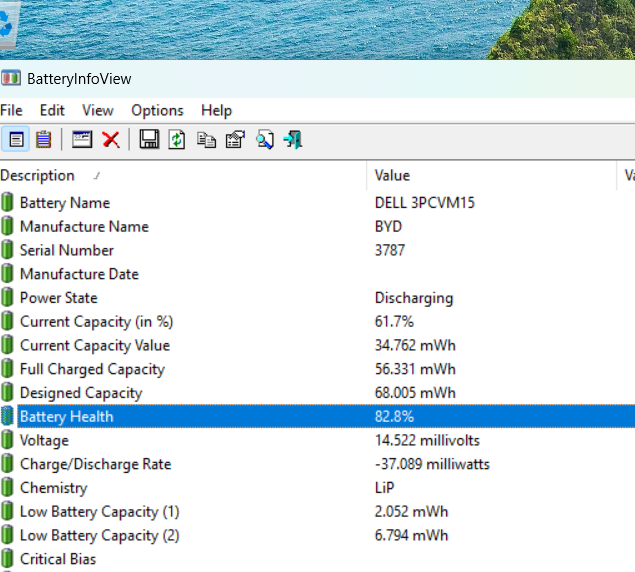Image resolution: width=635 pixels, height=572 pixels.
Task: Select Current Capacity Value row
Action: [x=318, y=345]
